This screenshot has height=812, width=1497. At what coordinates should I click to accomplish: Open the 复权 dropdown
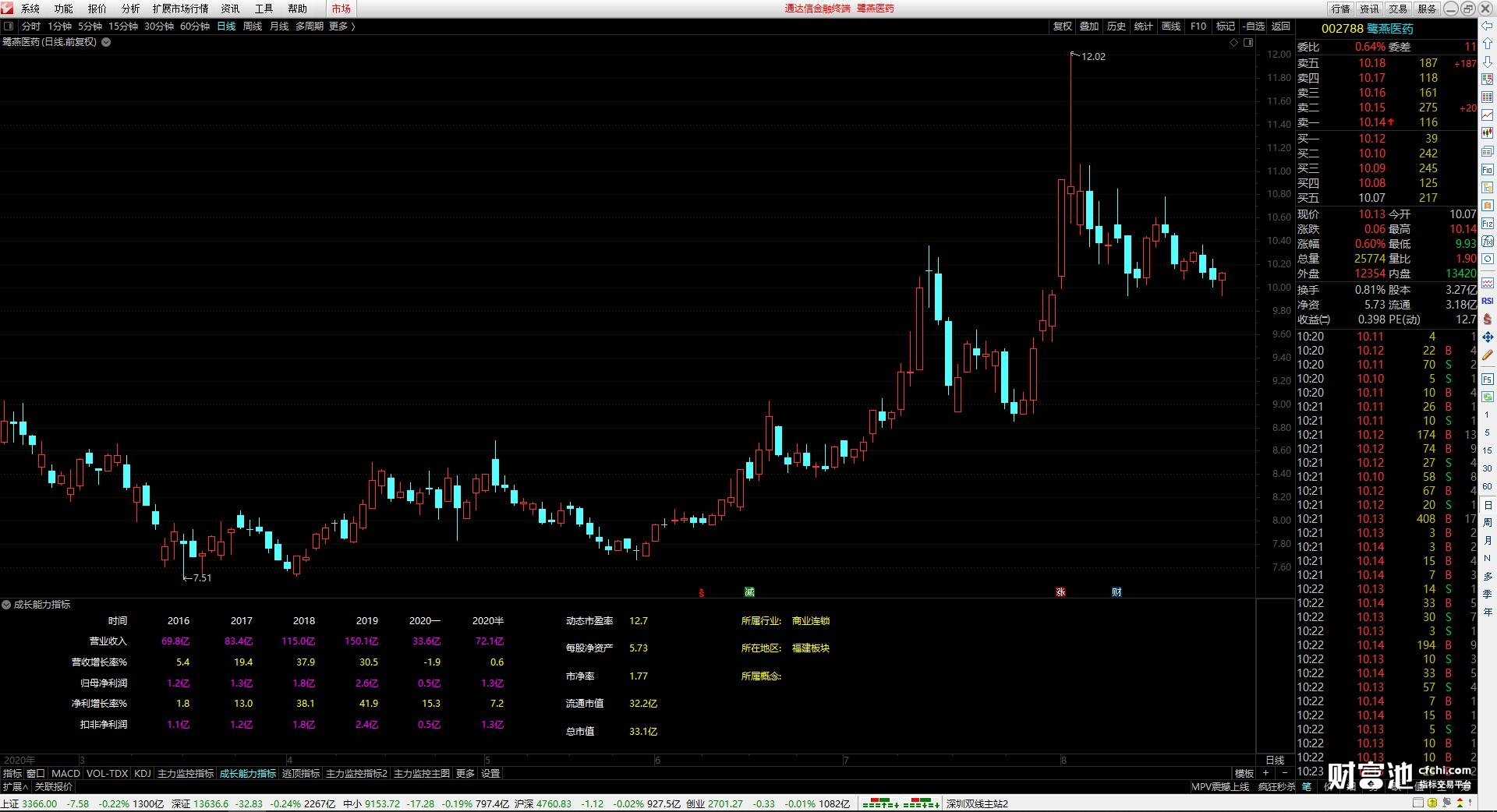(x=1063, y=26)
